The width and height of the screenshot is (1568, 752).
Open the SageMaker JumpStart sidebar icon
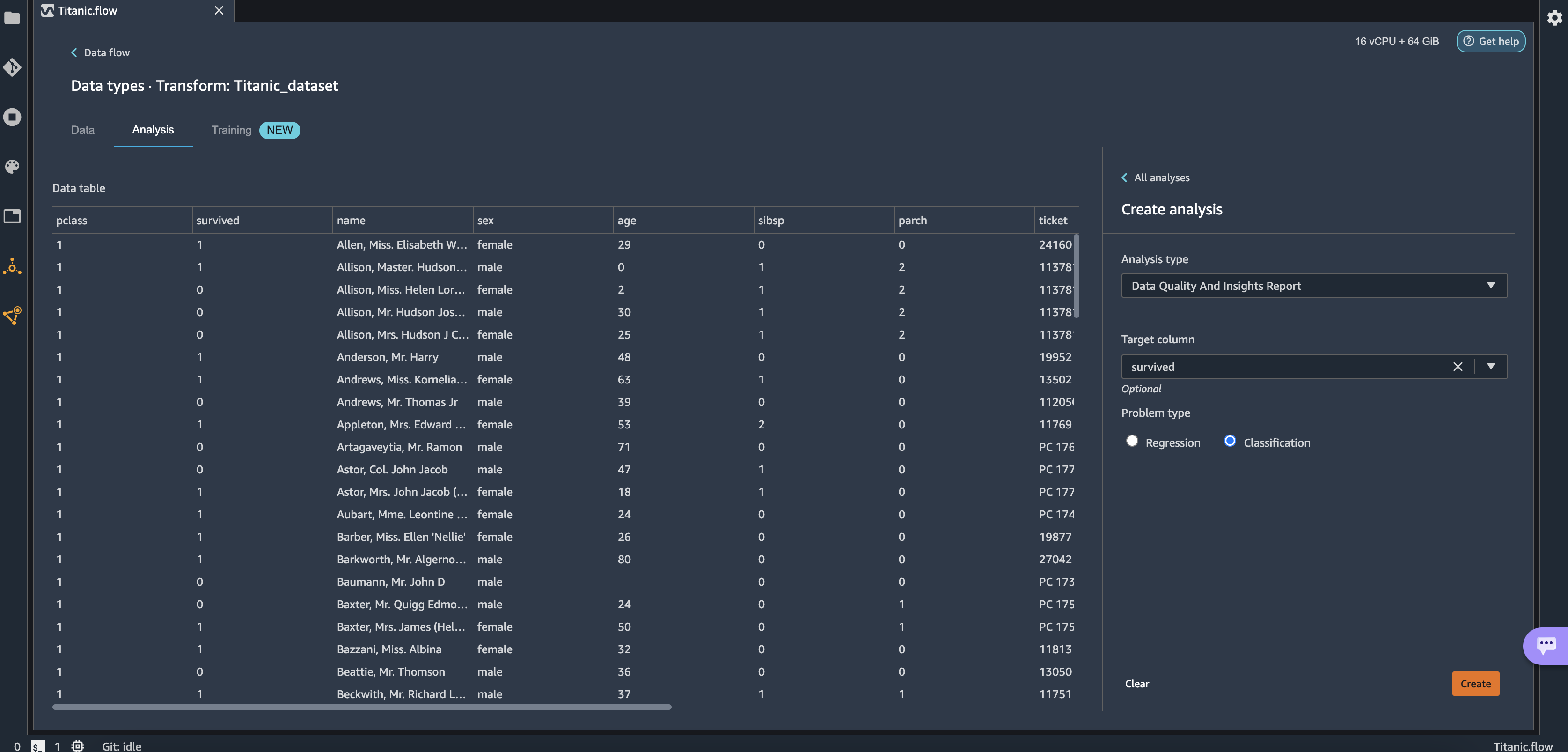pyautogui.click(x=12, y=266)
